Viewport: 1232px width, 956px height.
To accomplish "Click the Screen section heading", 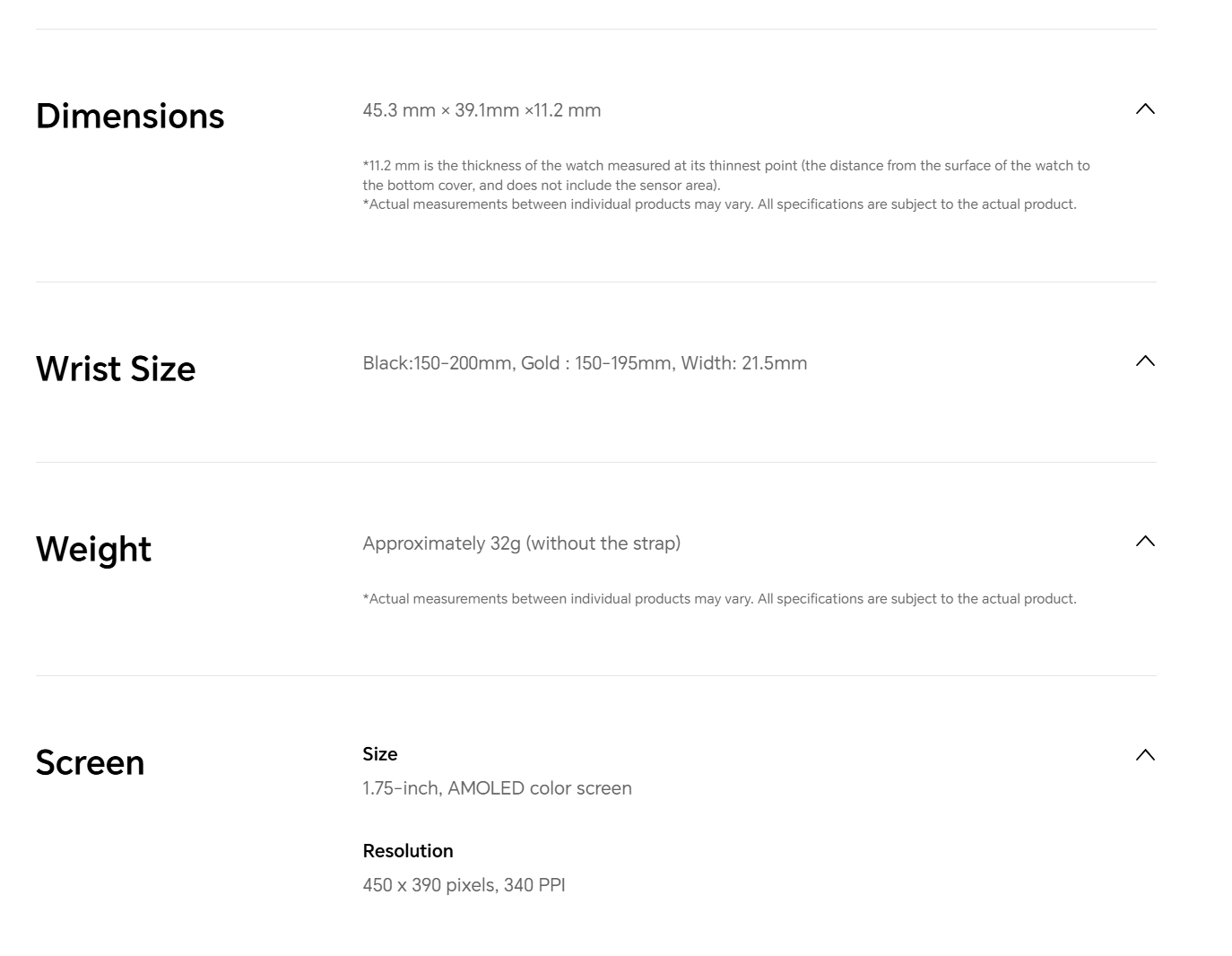I will 90,762.
